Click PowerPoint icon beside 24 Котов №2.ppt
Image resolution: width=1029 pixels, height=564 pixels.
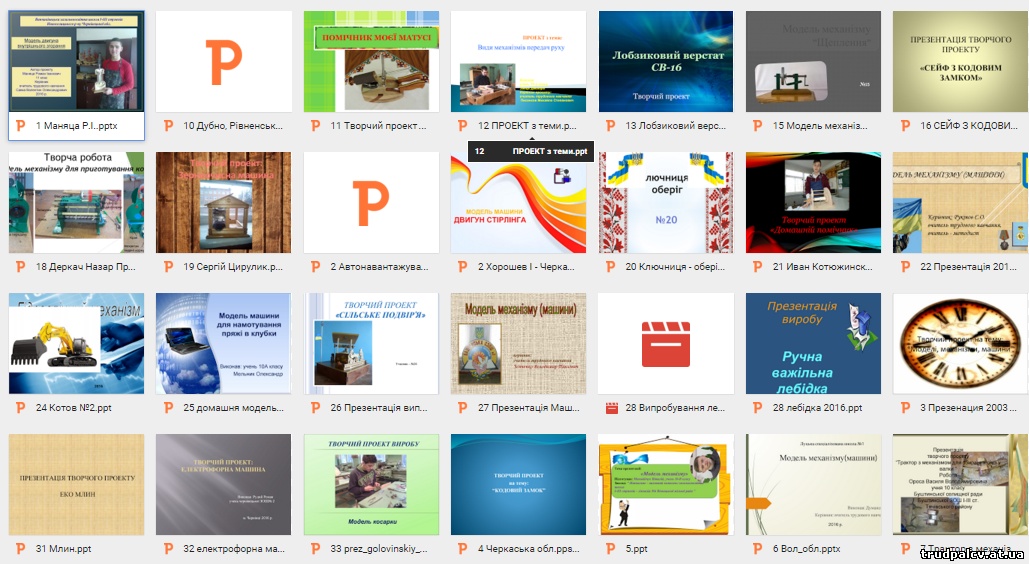(20, 408)
